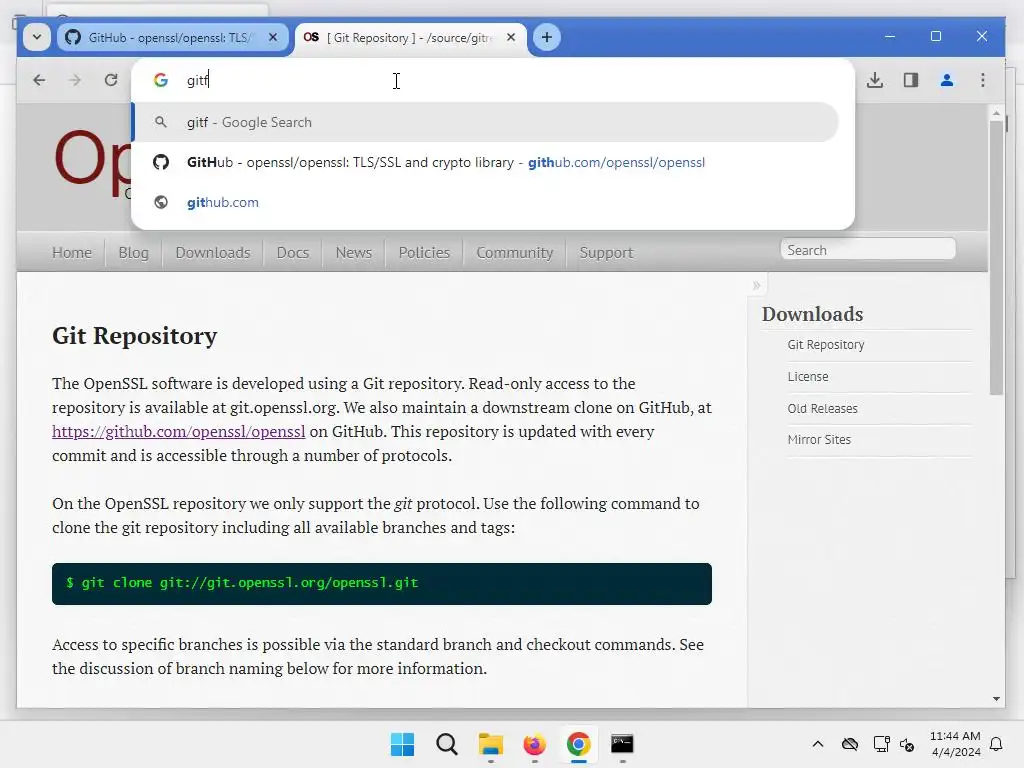This screenshot has height=768, width=1024.
Task: Close the GitHub openssl/openssl tab
Action: click(273, 37)
